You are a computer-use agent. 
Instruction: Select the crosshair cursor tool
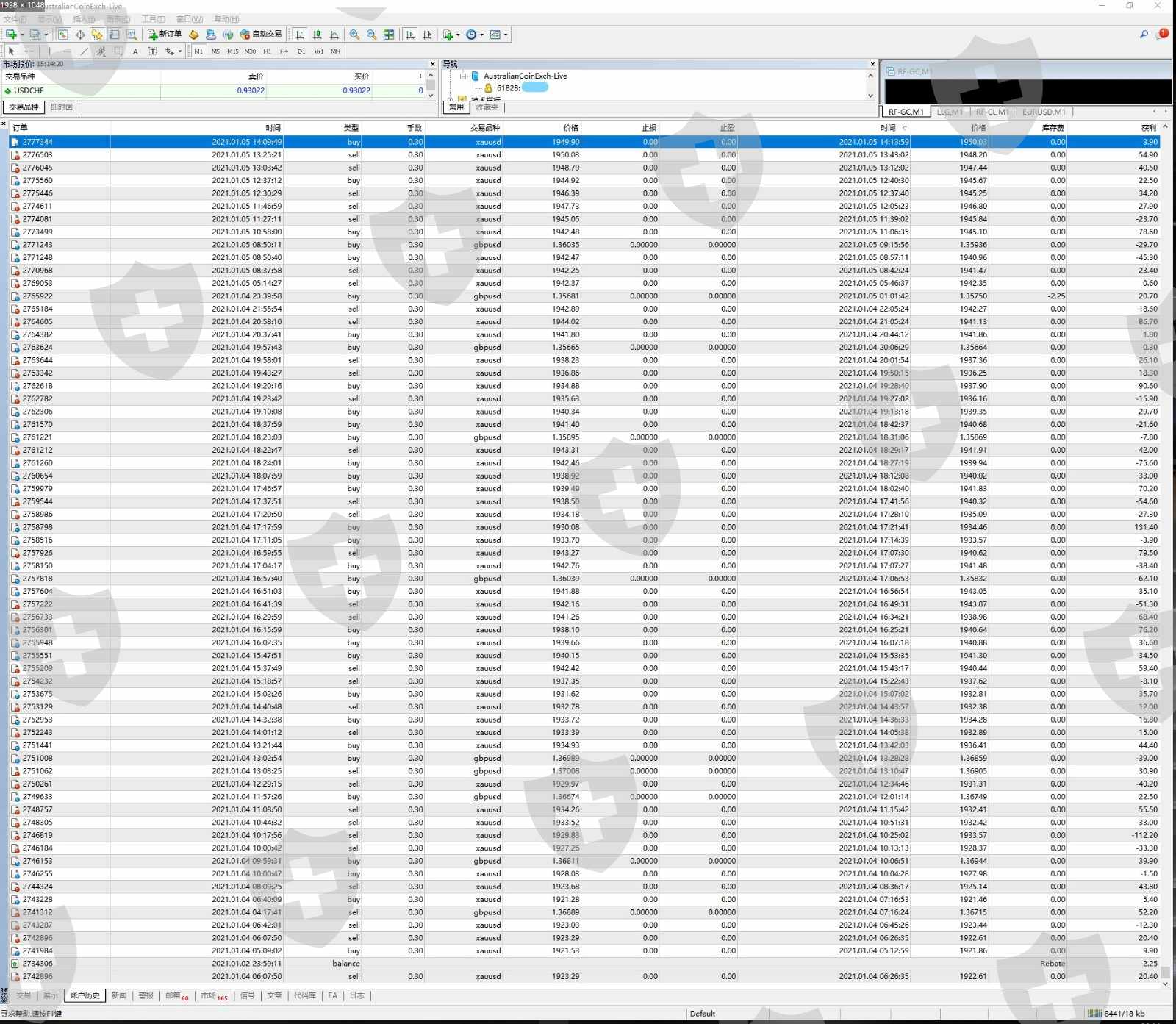[x=29, y=51]
